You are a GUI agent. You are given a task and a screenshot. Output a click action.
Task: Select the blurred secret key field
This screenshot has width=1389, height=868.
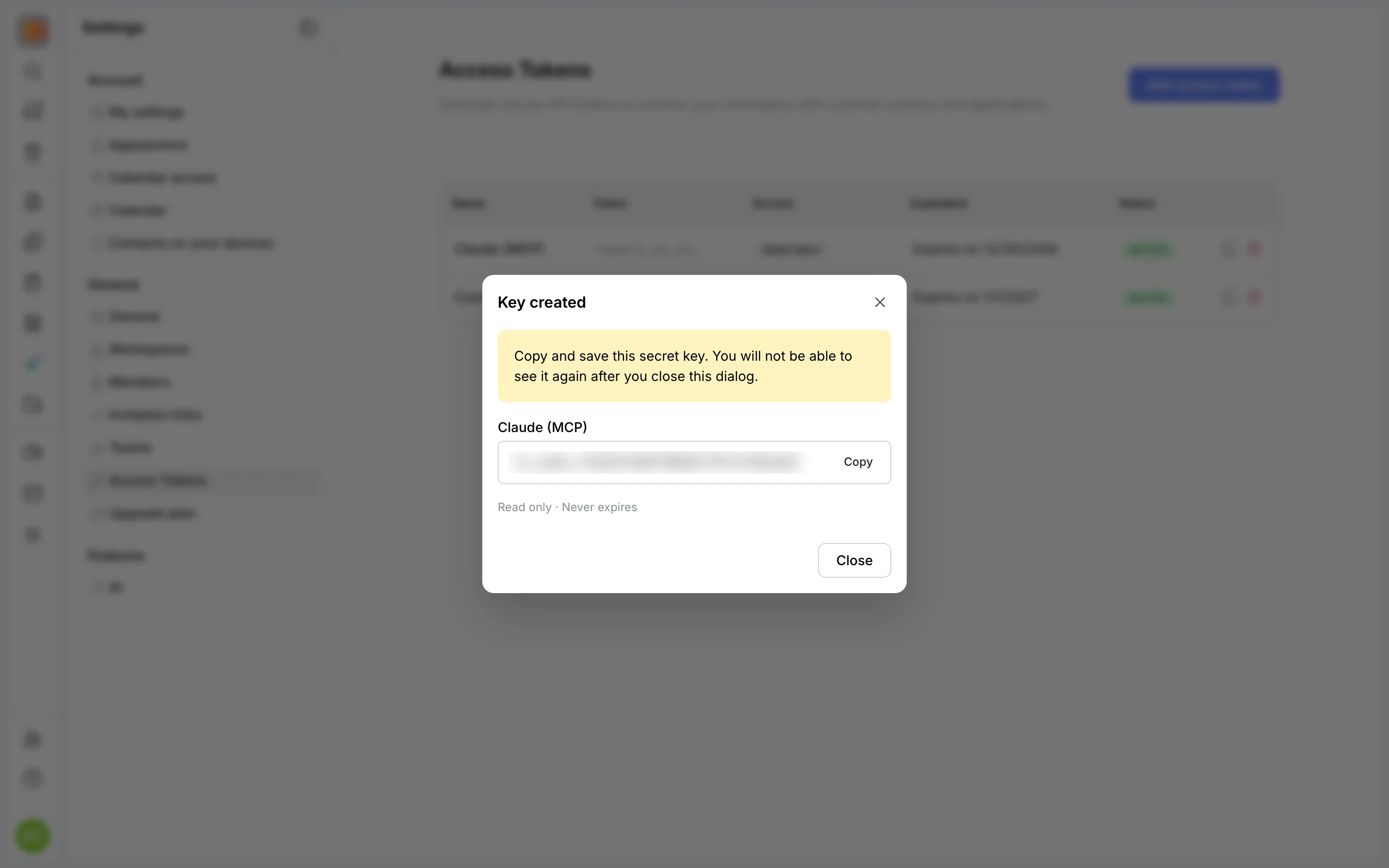[694, 463]
